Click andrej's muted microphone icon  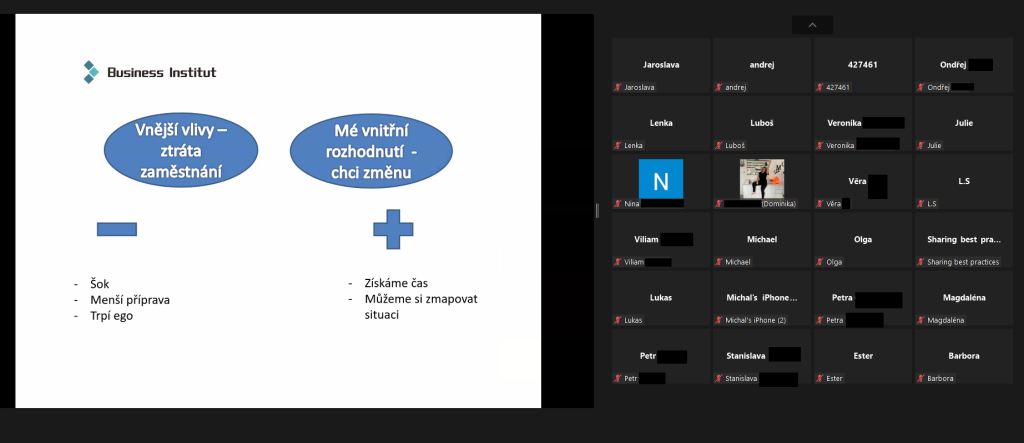[718, 87]
